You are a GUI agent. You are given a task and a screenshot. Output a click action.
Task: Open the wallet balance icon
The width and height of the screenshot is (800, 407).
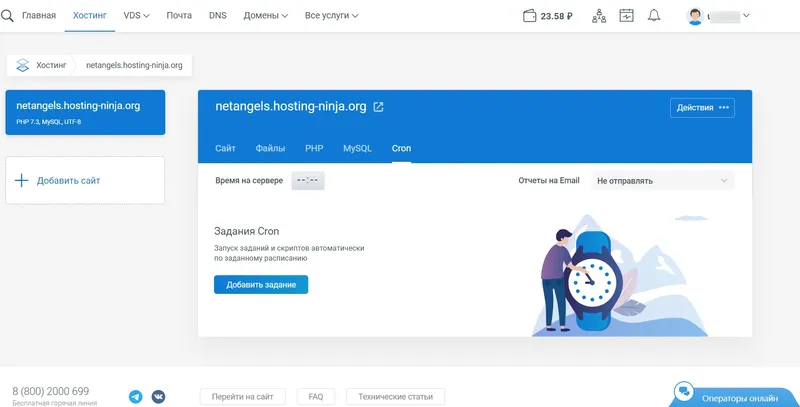[x=530, y=16]
